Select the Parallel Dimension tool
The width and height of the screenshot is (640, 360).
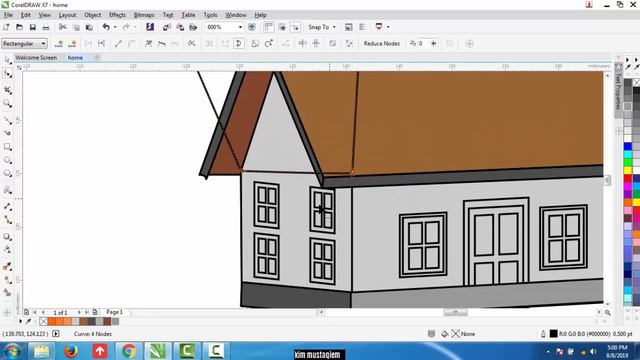coord(7,207)
